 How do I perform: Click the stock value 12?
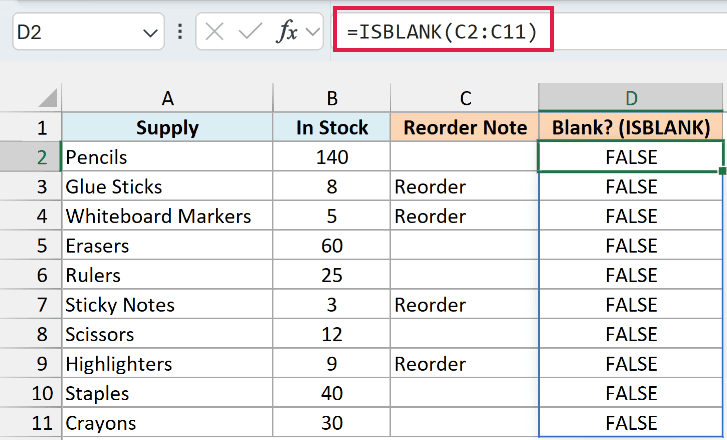point(332,334)
